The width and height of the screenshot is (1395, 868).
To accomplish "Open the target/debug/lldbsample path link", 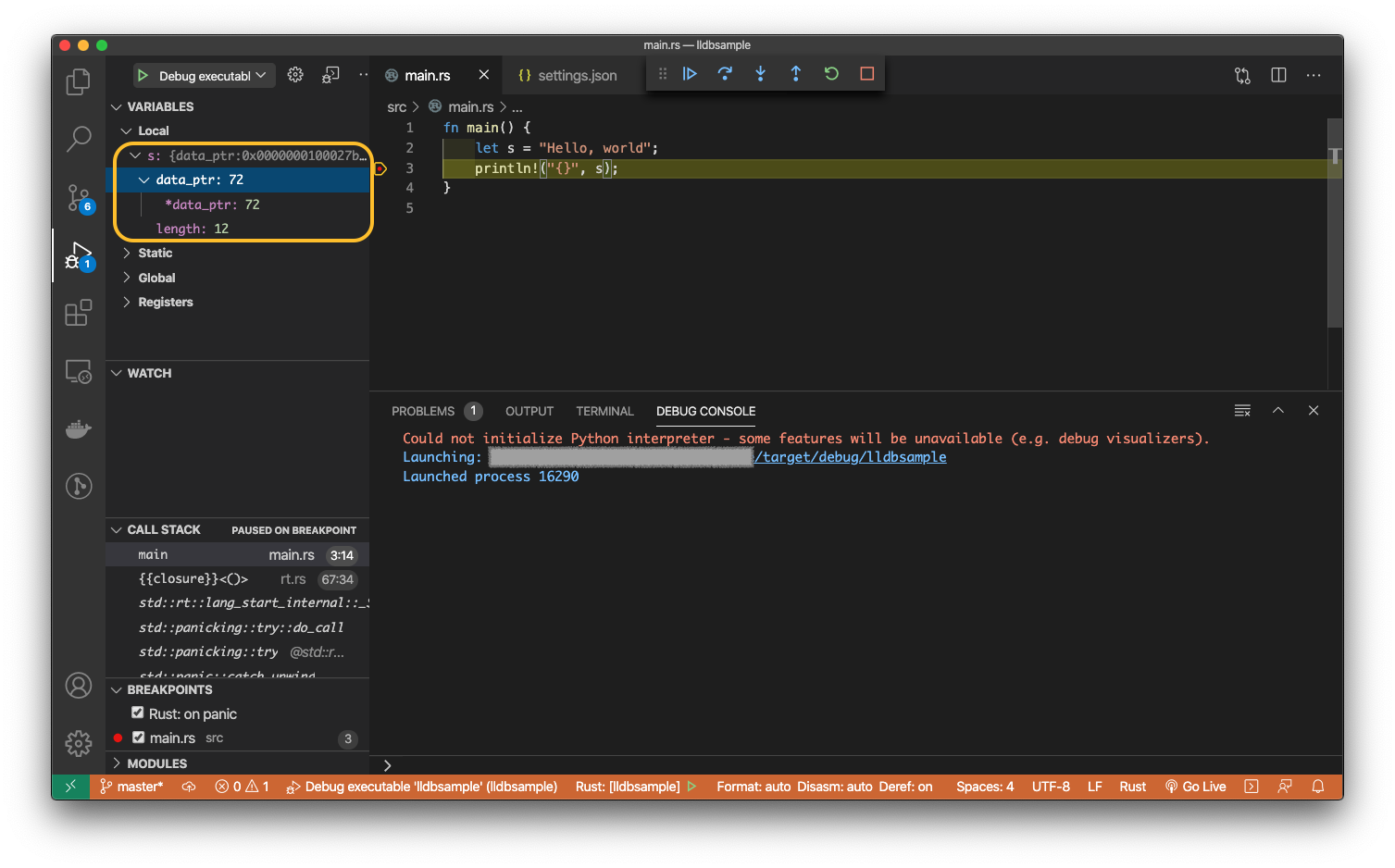I will 850,457.
